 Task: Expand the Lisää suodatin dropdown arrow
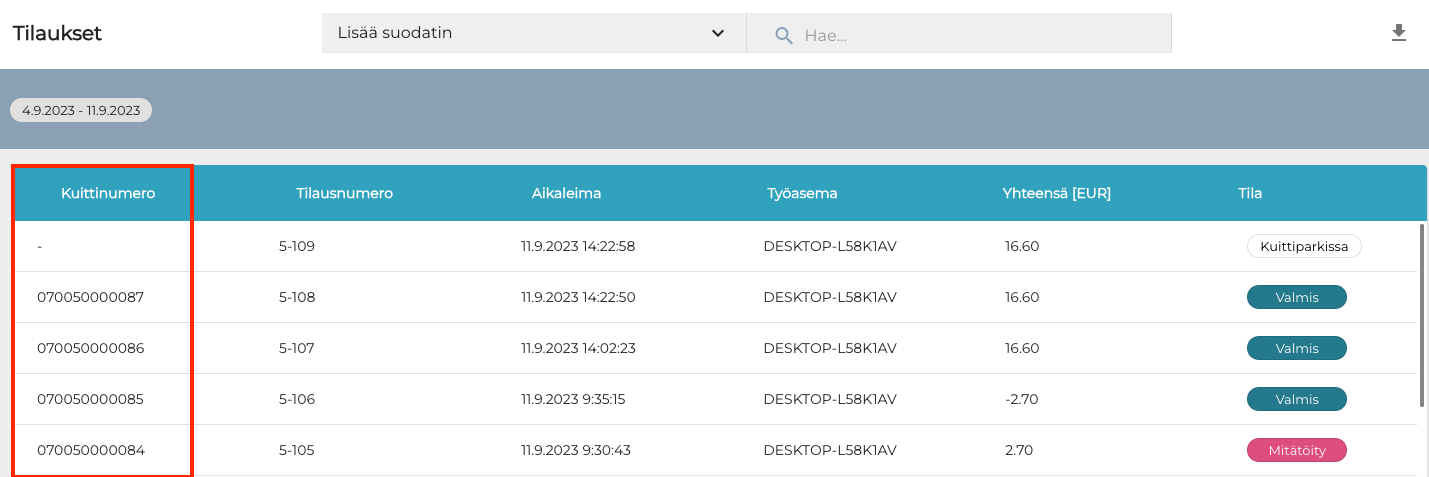pos(717,33)
